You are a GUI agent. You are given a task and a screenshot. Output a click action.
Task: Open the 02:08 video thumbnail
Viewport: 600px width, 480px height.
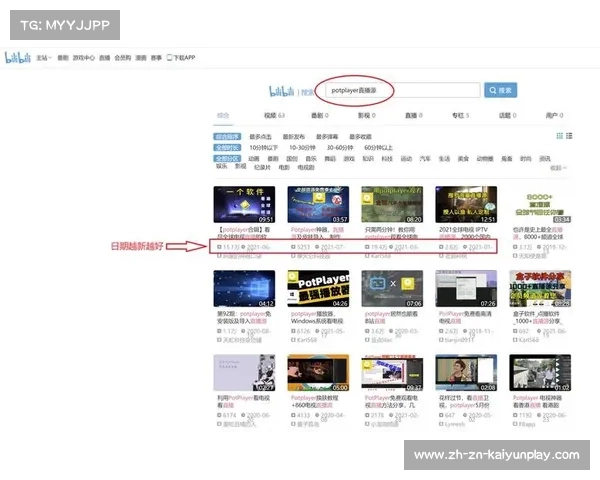tap(466, 373)
